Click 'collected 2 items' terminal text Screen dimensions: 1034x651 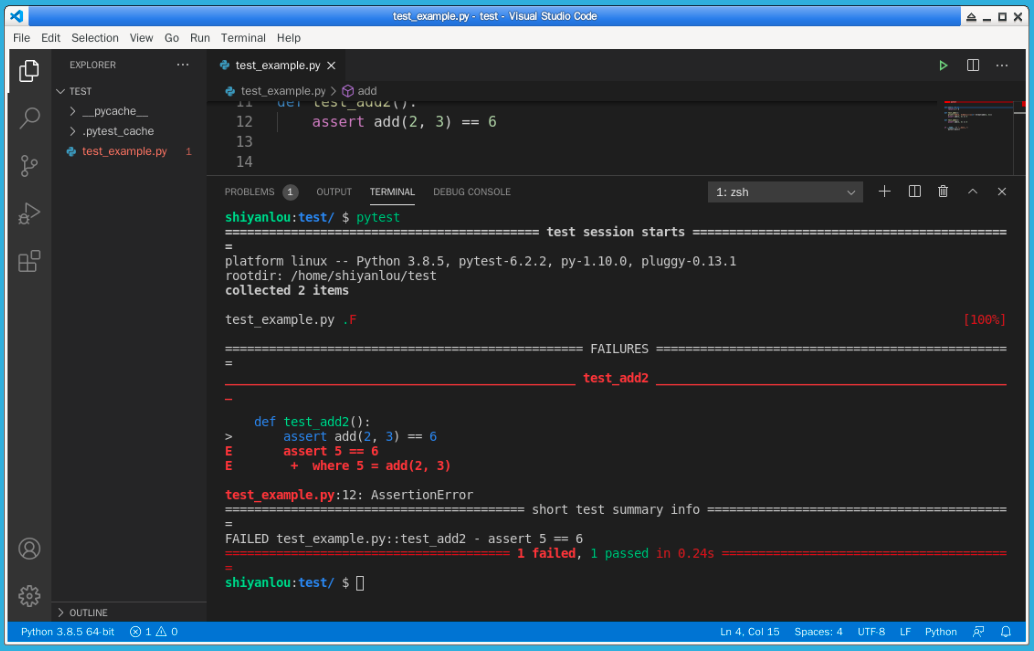(x=287, y=291)
